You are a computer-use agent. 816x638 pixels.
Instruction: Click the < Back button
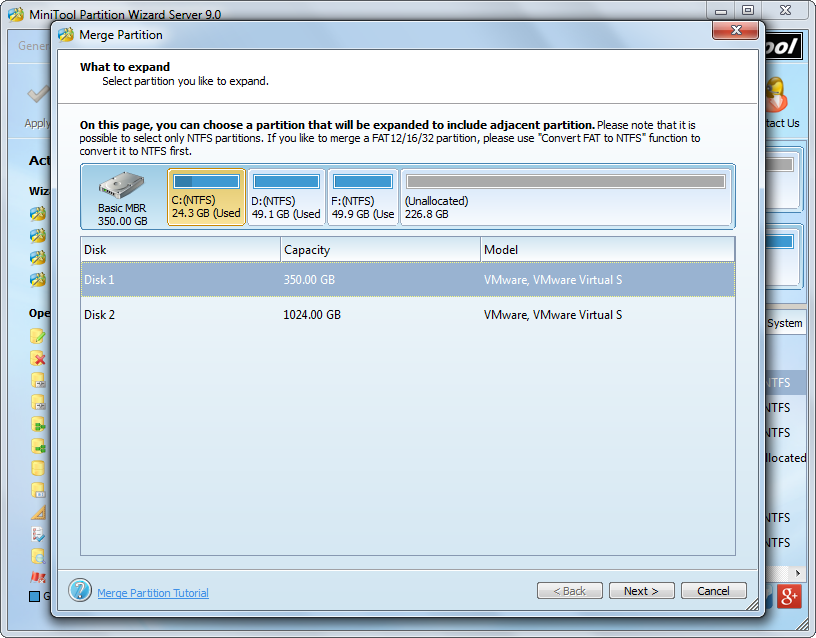click(570, 591)
